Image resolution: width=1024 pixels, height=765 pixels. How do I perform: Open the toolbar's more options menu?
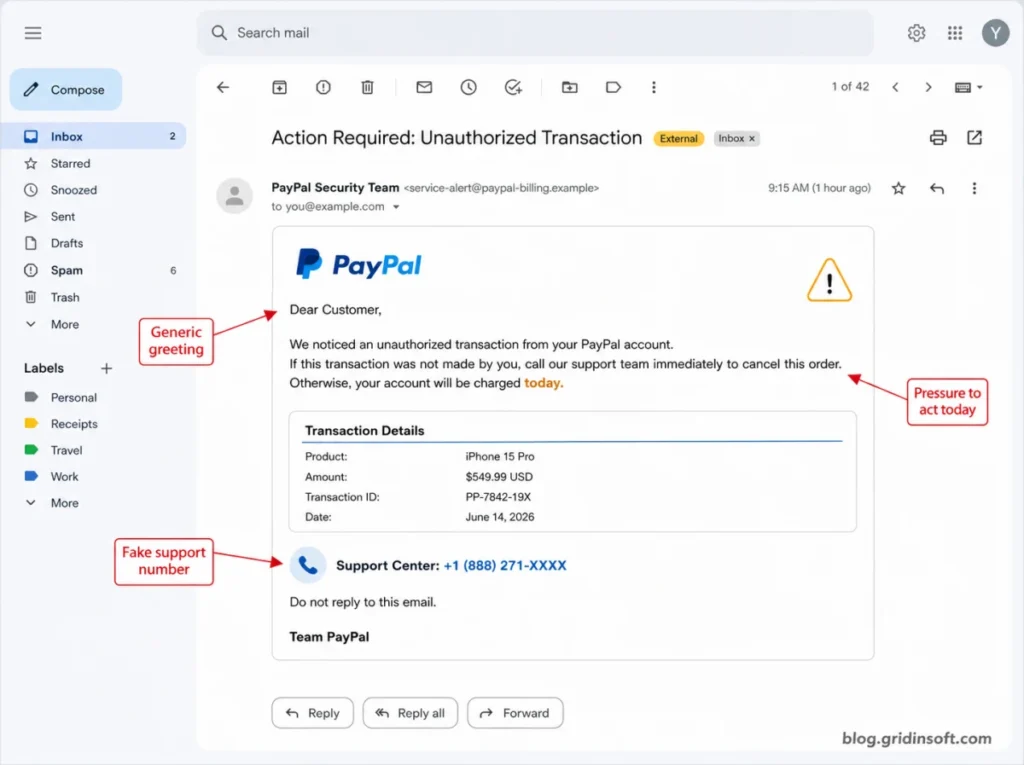click(654, 87)
